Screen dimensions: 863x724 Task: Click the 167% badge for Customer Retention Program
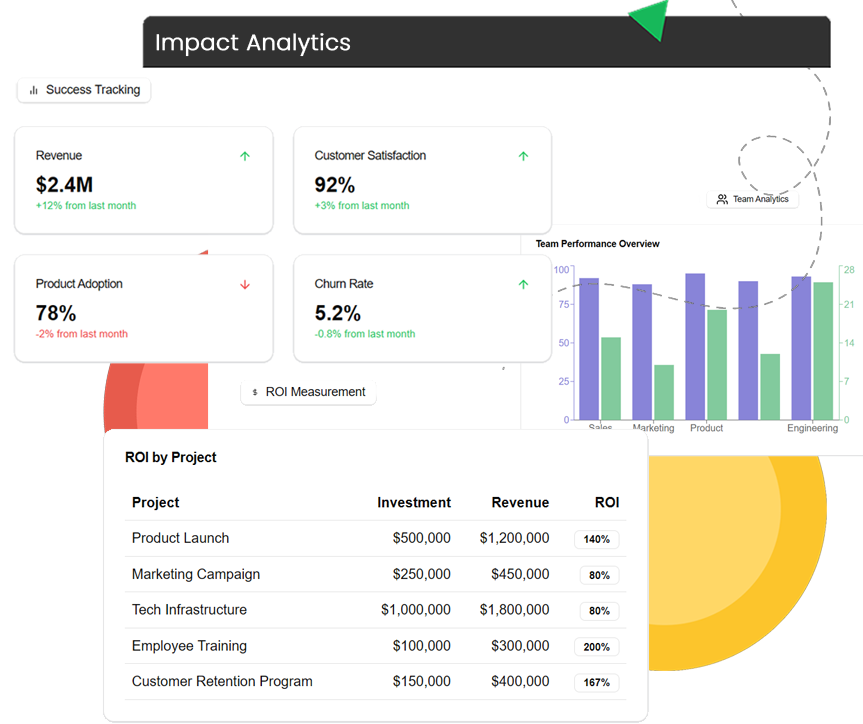point(596,683)
